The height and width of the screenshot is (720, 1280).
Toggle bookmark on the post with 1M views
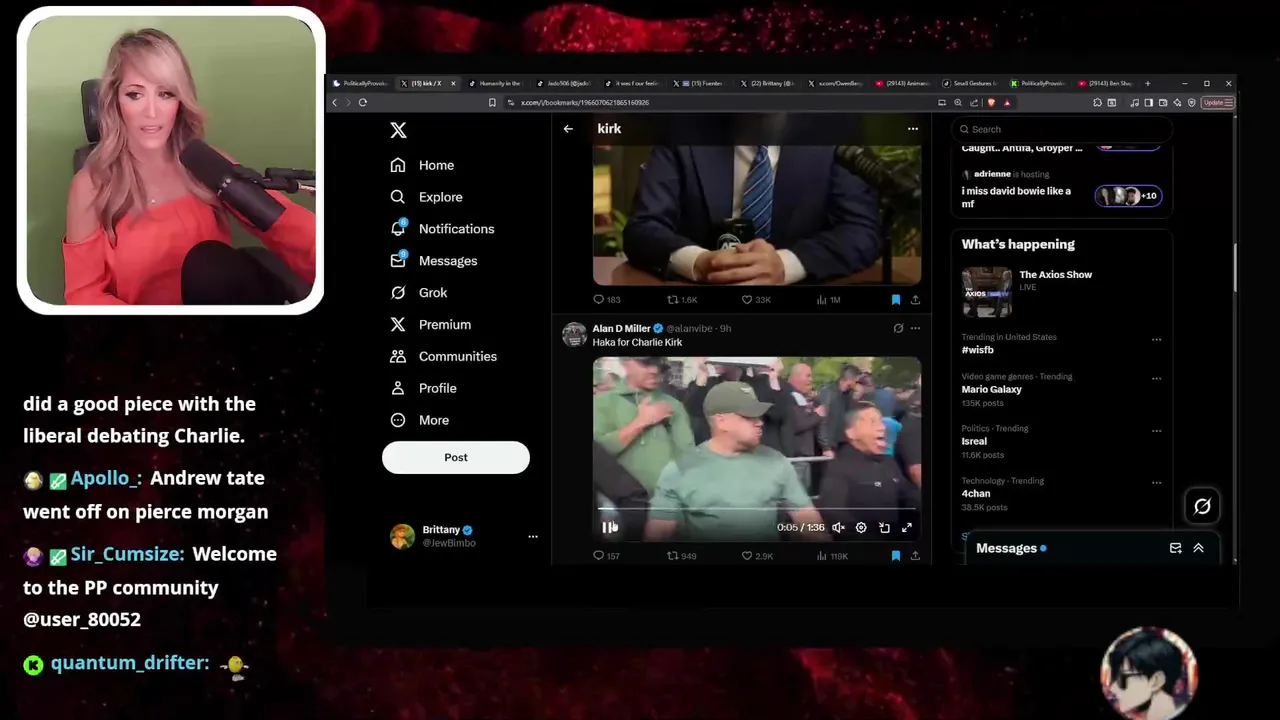click(x=896, y=300)
